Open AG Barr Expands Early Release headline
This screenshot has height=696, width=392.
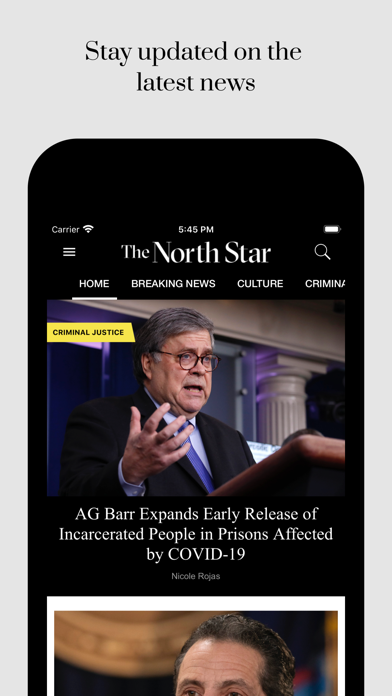point(196,534)
